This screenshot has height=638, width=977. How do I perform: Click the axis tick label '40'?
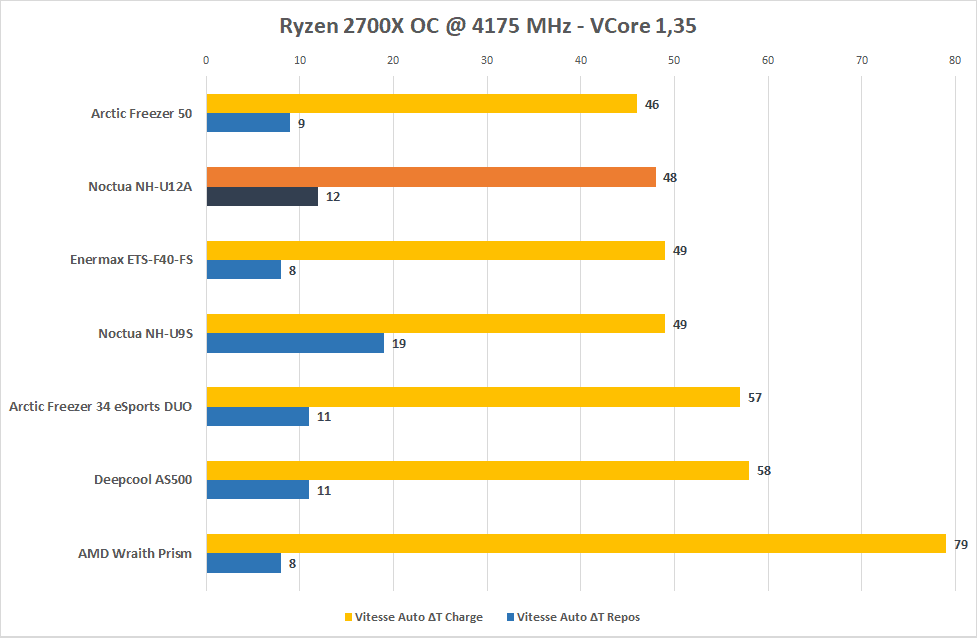click(x=581, y=60)
